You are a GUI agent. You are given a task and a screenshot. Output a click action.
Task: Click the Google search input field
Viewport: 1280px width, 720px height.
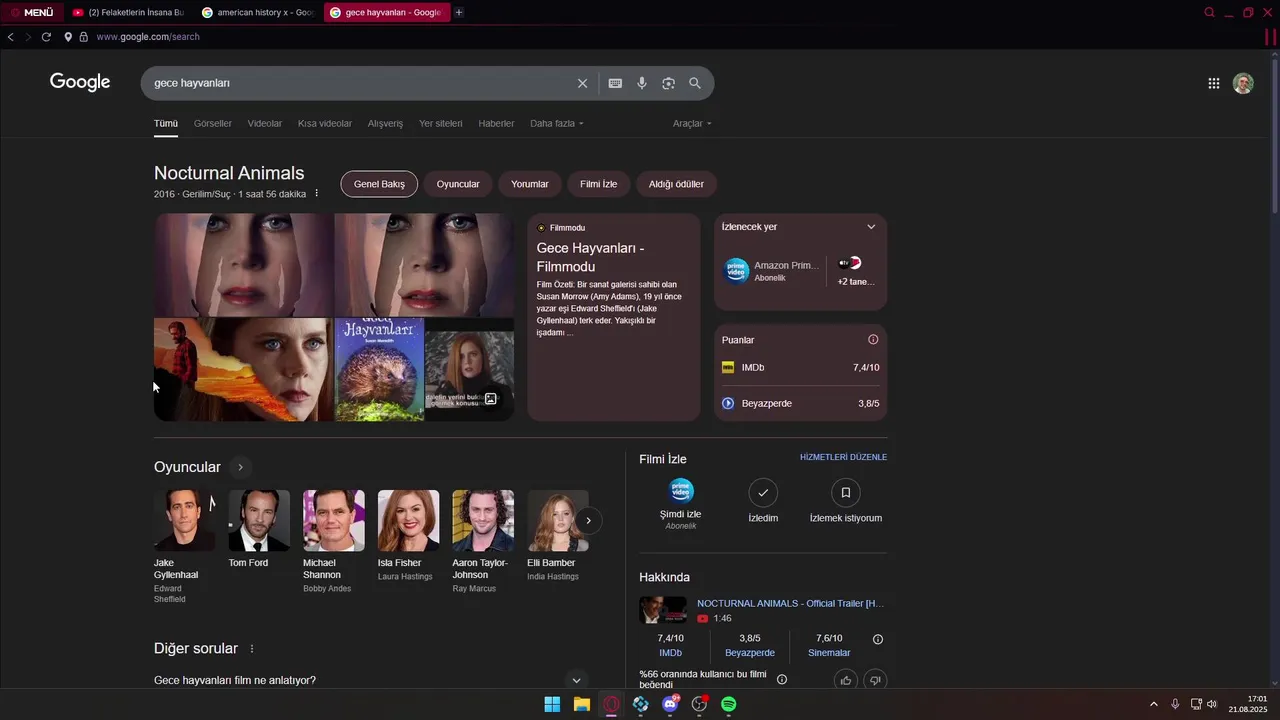360,83
